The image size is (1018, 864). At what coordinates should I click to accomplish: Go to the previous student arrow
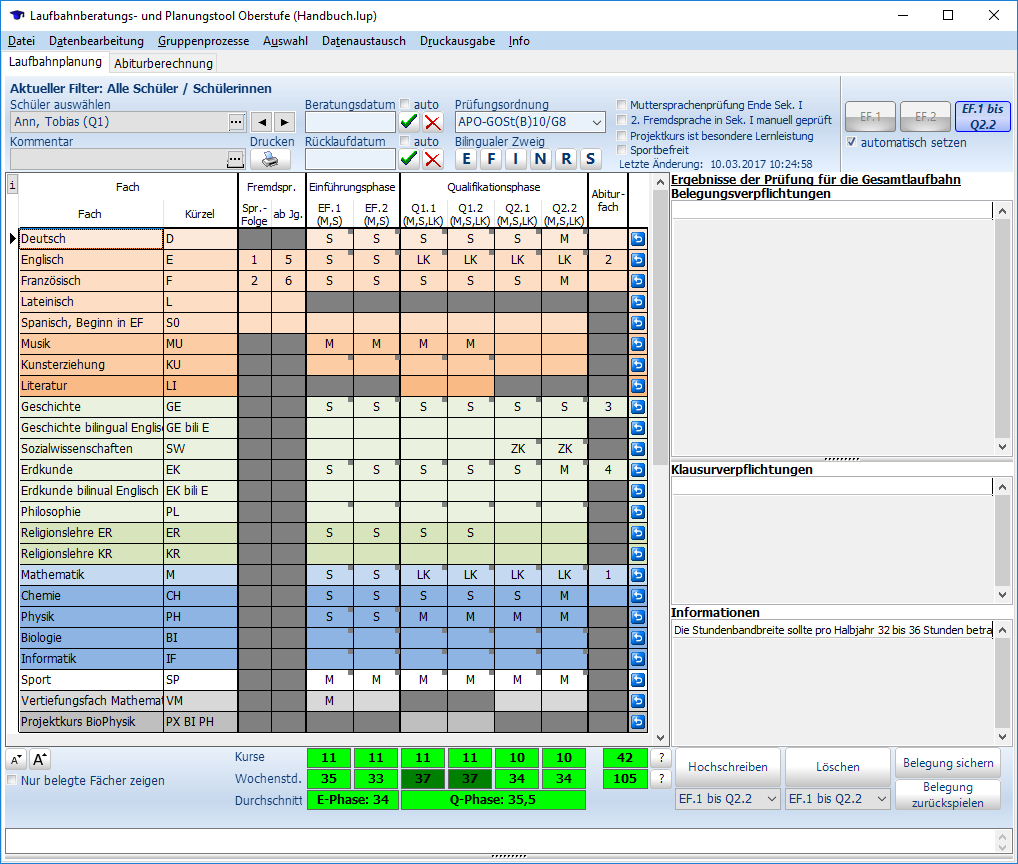(261, 122)
